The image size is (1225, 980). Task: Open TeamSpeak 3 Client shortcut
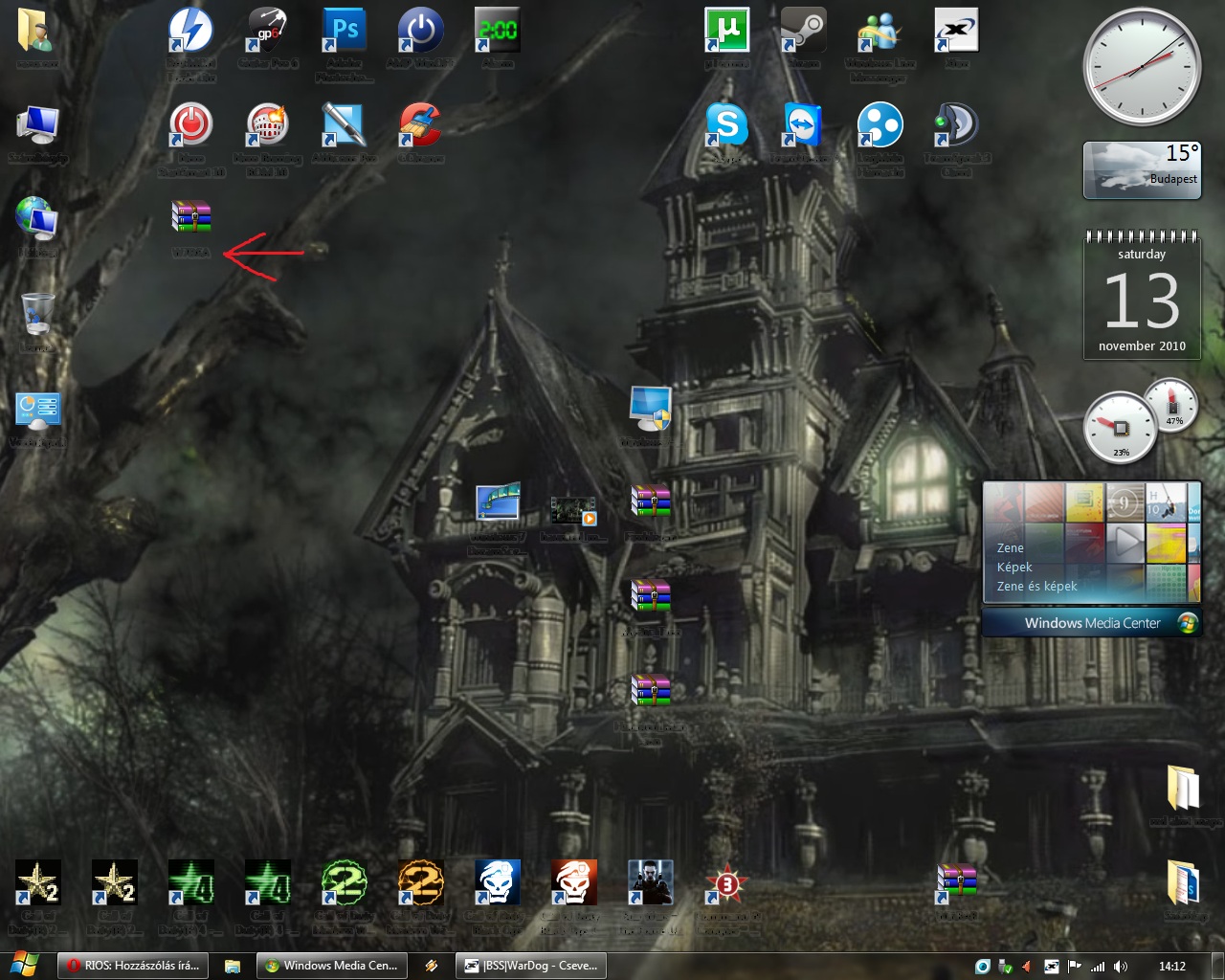point(956,124)
